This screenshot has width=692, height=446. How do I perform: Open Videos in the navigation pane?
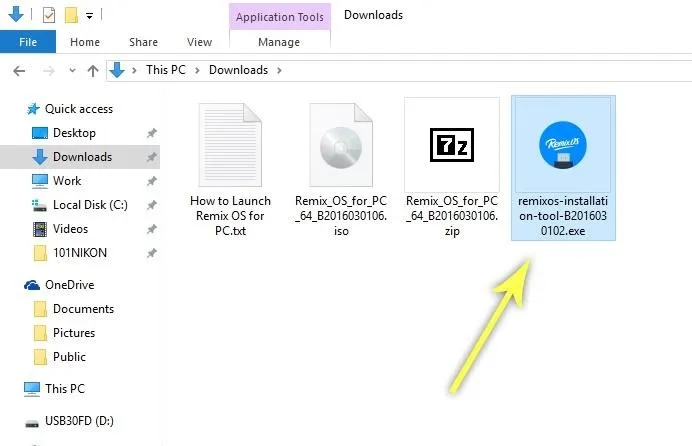[70, 229]
